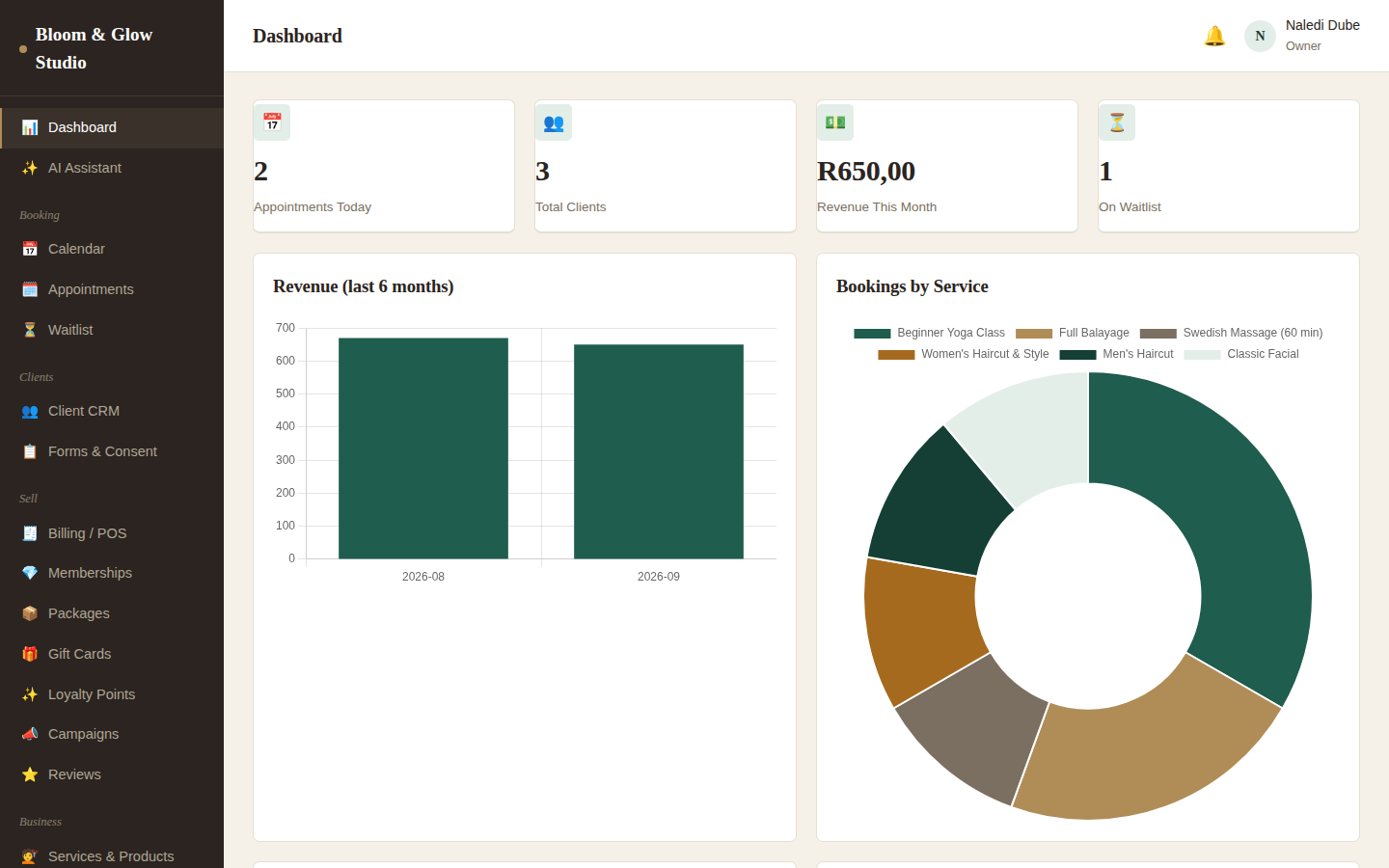The width and height of the screenshot is (1389, 868).
Task: Click the Dashboard bar chart icon in sidebar
Action: point(30,127)
